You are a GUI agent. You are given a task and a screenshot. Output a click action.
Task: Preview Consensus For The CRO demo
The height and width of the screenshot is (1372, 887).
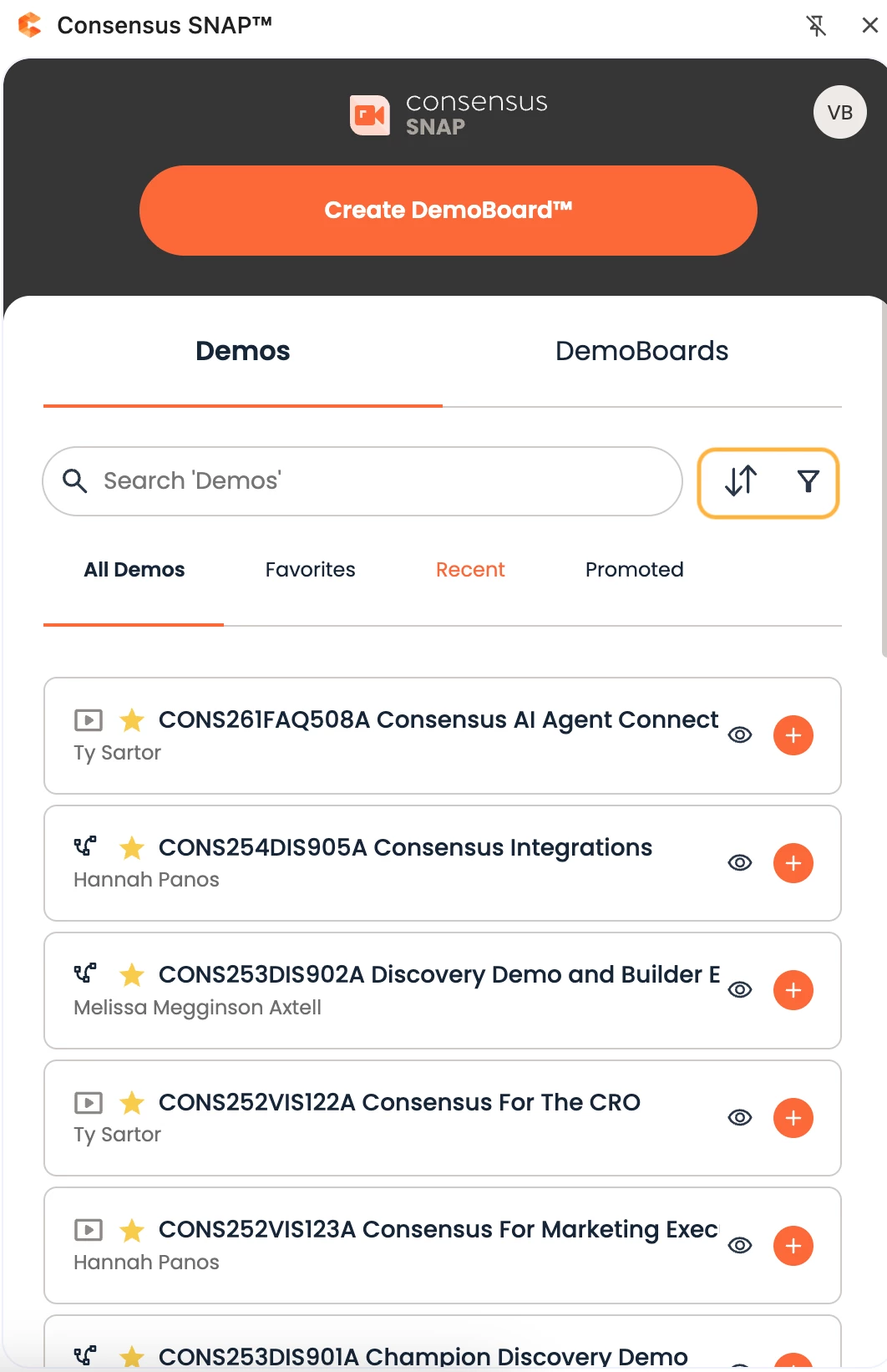(740, 1118)
